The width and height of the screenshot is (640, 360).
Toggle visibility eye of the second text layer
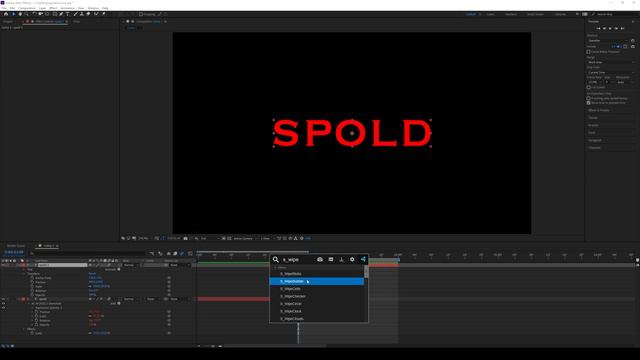(x=3, y=299)
